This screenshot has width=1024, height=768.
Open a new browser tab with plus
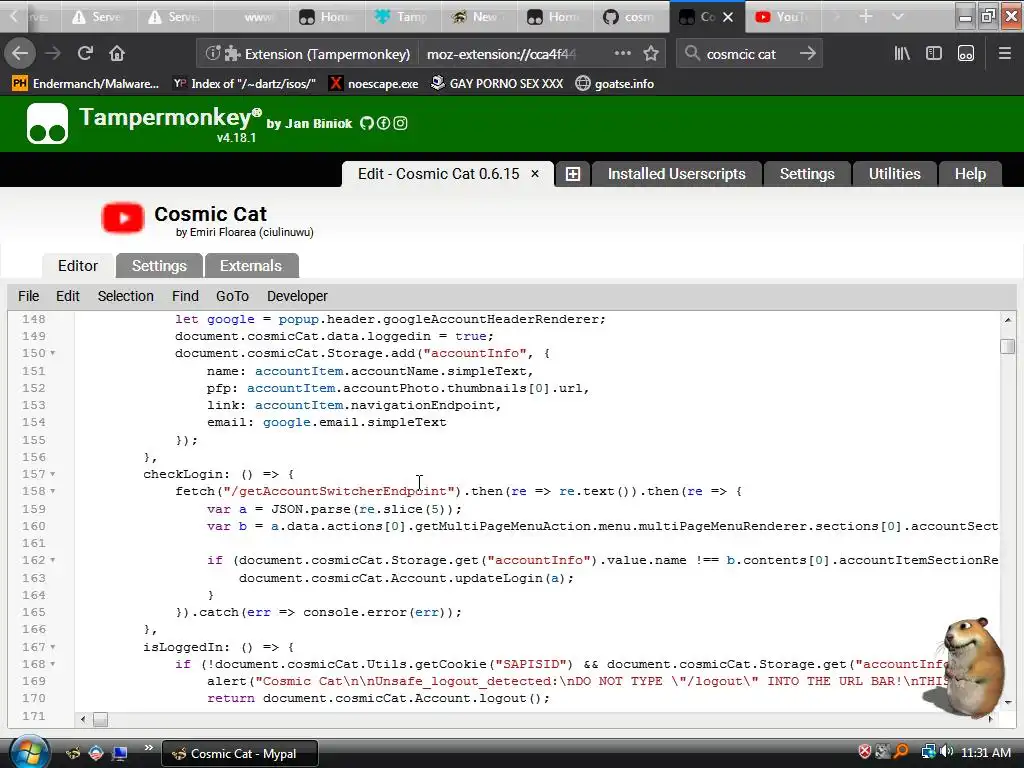(866, 17)
